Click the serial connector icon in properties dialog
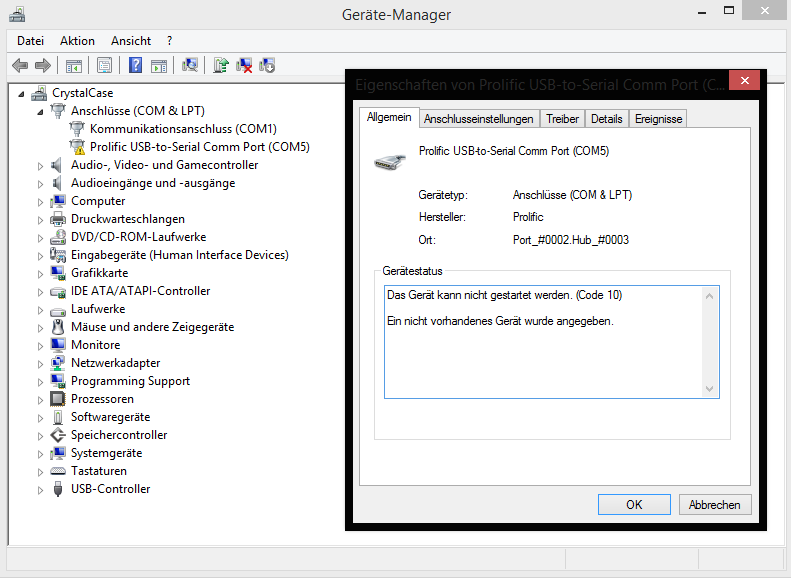The width and height of the screenshot is (791, 578). coord(389,161)
